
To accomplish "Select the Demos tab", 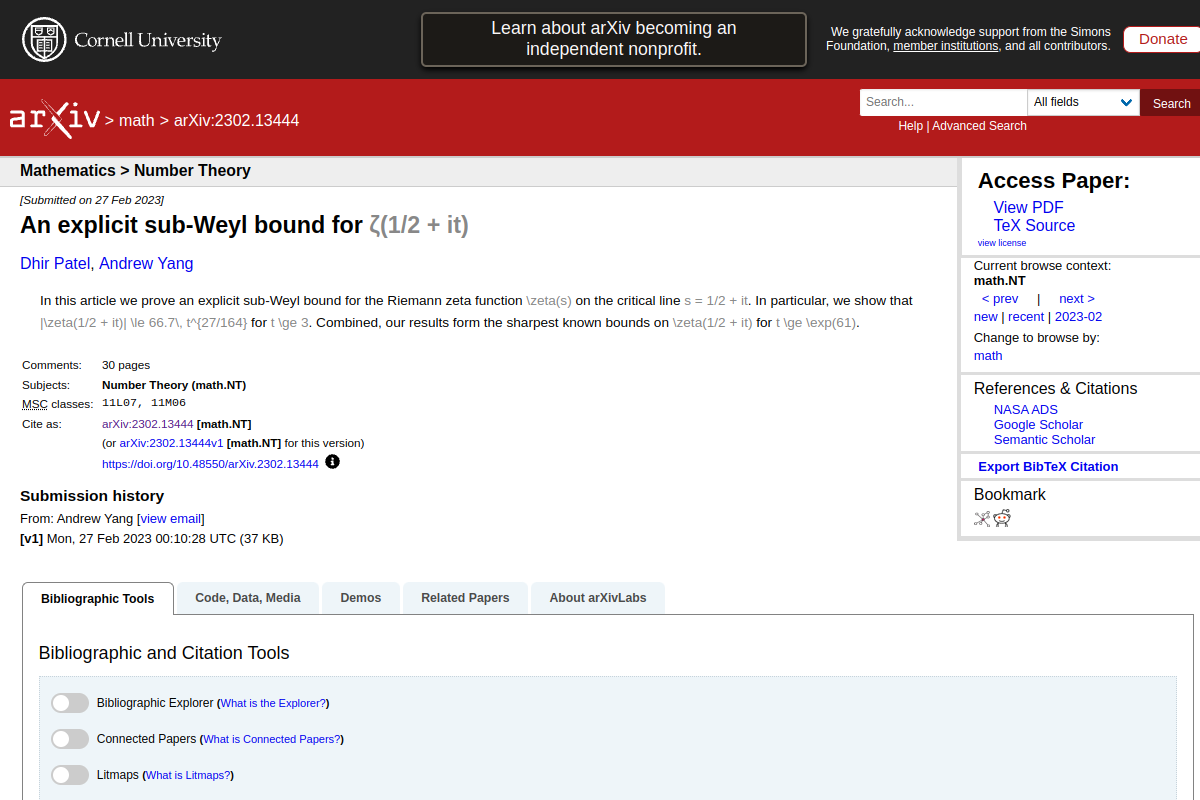I will point(360,598).
